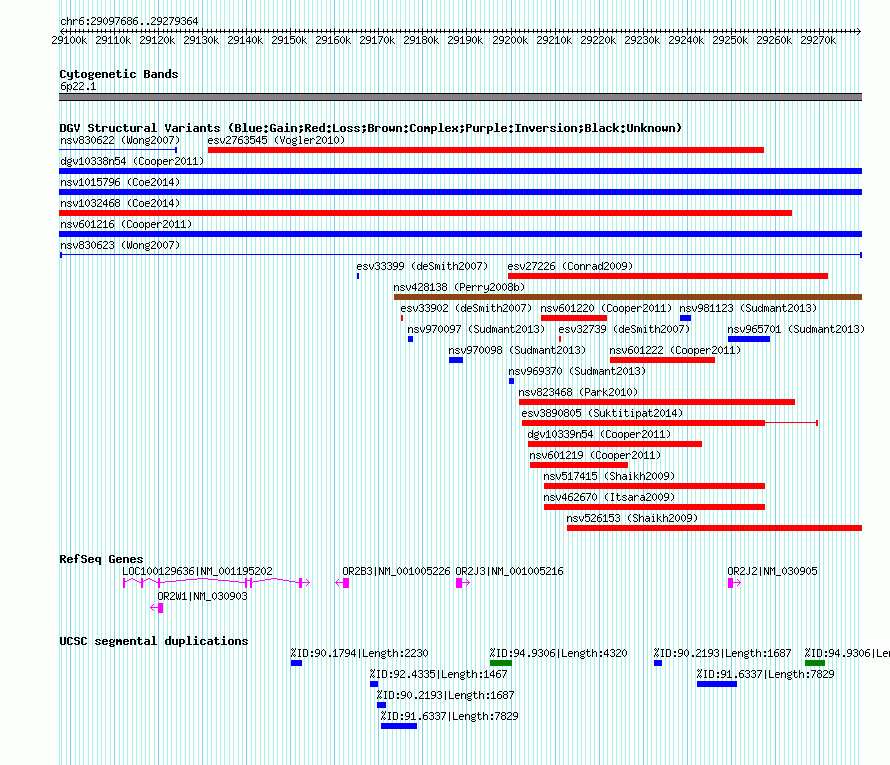Click the OR2B3 gene arrow glyph
This screenshot has height=765, width=890.
pyautogui.click(x=342, y=583)
